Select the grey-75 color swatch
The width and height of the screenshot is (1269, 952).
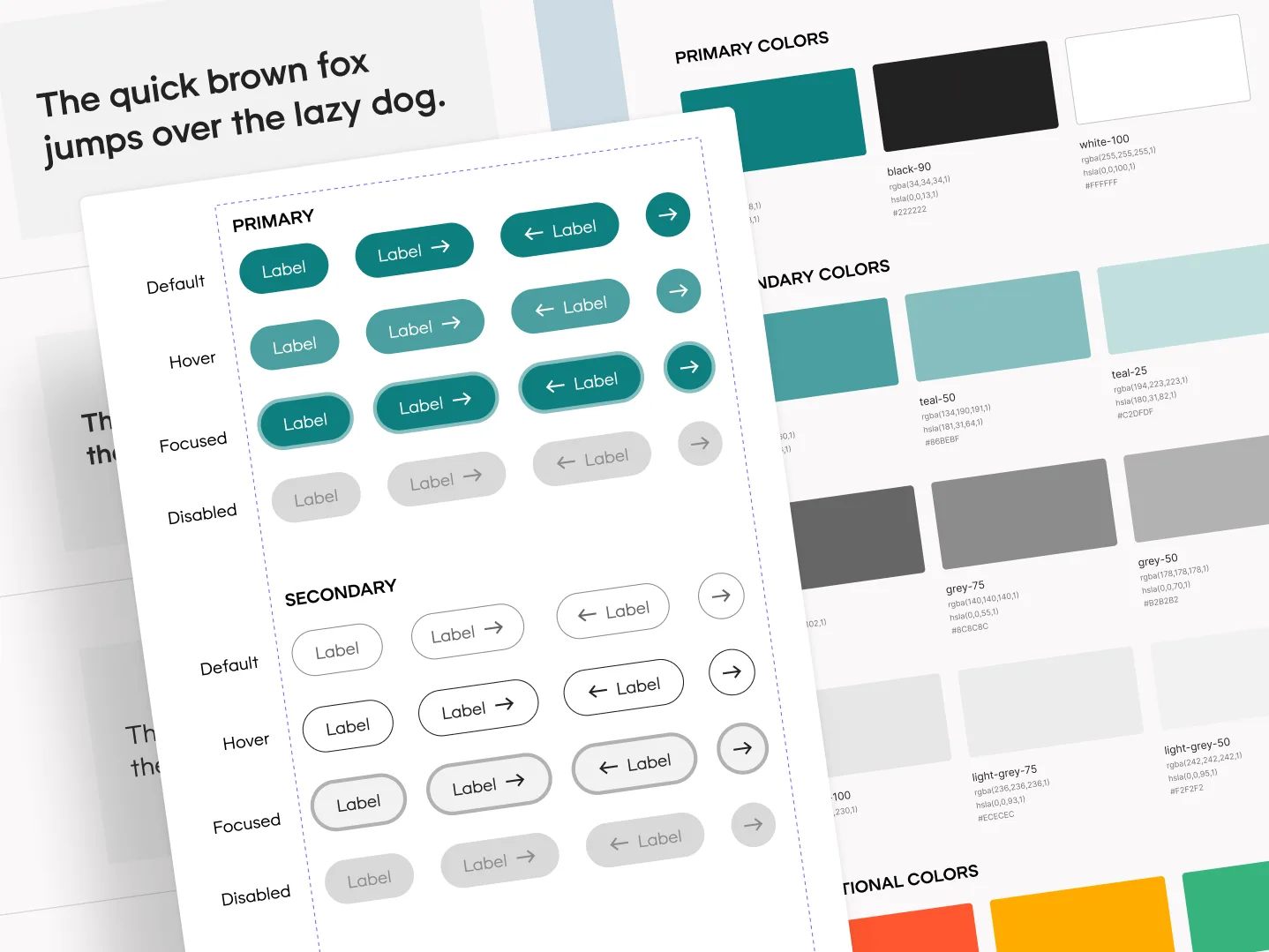click(1024, 513)
